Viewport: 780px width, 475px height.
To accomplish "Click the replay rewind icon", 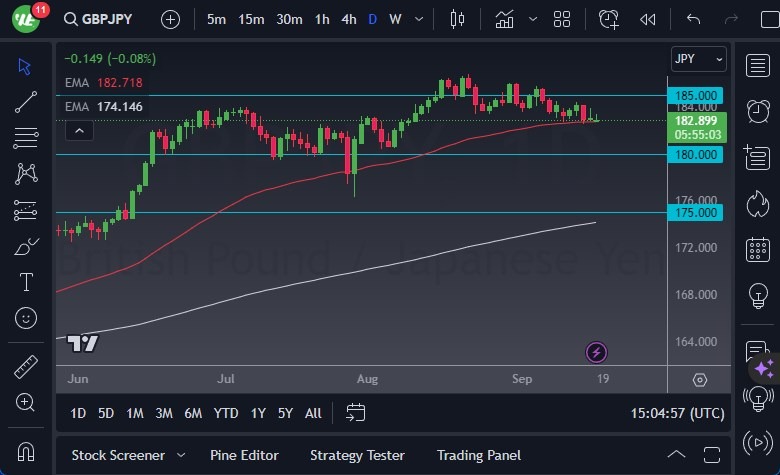I will [648, 19].
